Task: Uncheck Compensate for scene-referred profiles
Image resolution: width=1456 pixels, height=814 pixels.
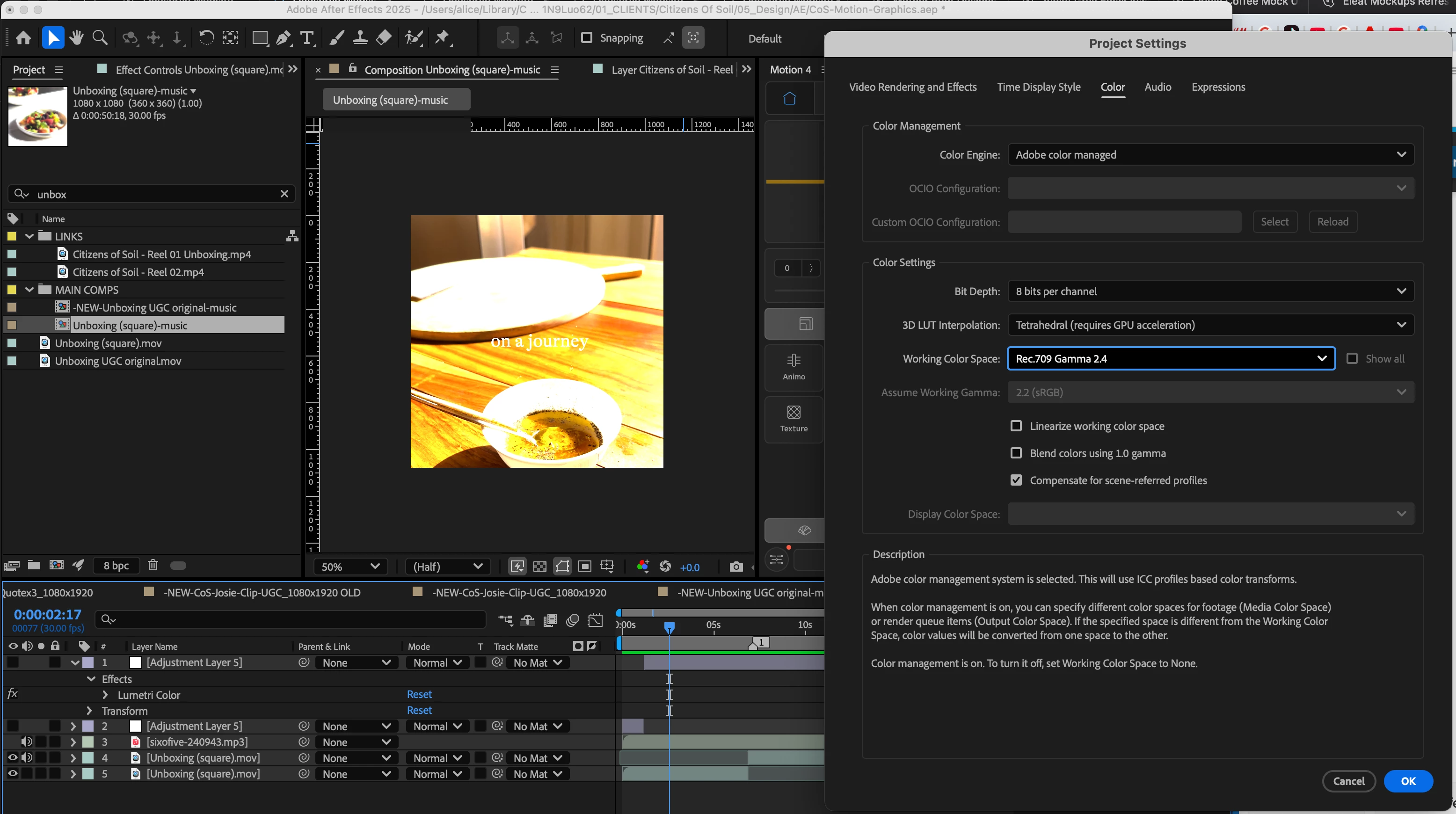Action: click(1016, 480)
